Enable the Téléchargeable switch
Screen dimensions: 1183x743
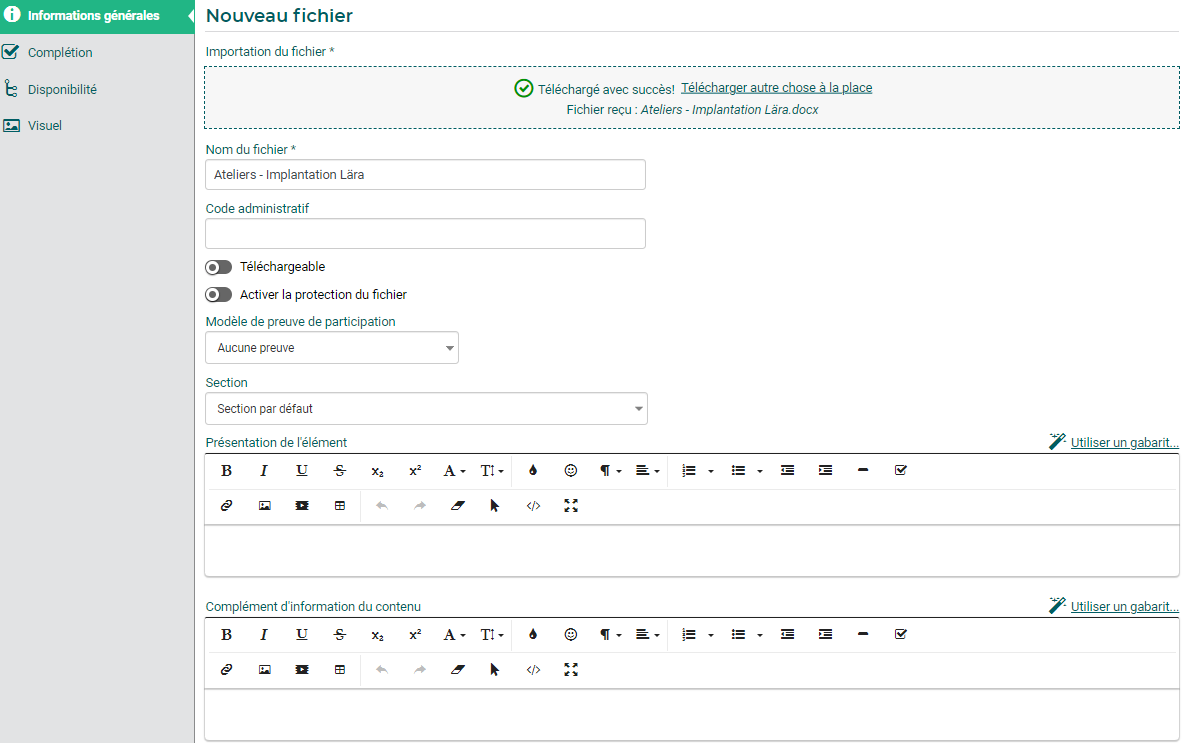(x=219, y=267)
